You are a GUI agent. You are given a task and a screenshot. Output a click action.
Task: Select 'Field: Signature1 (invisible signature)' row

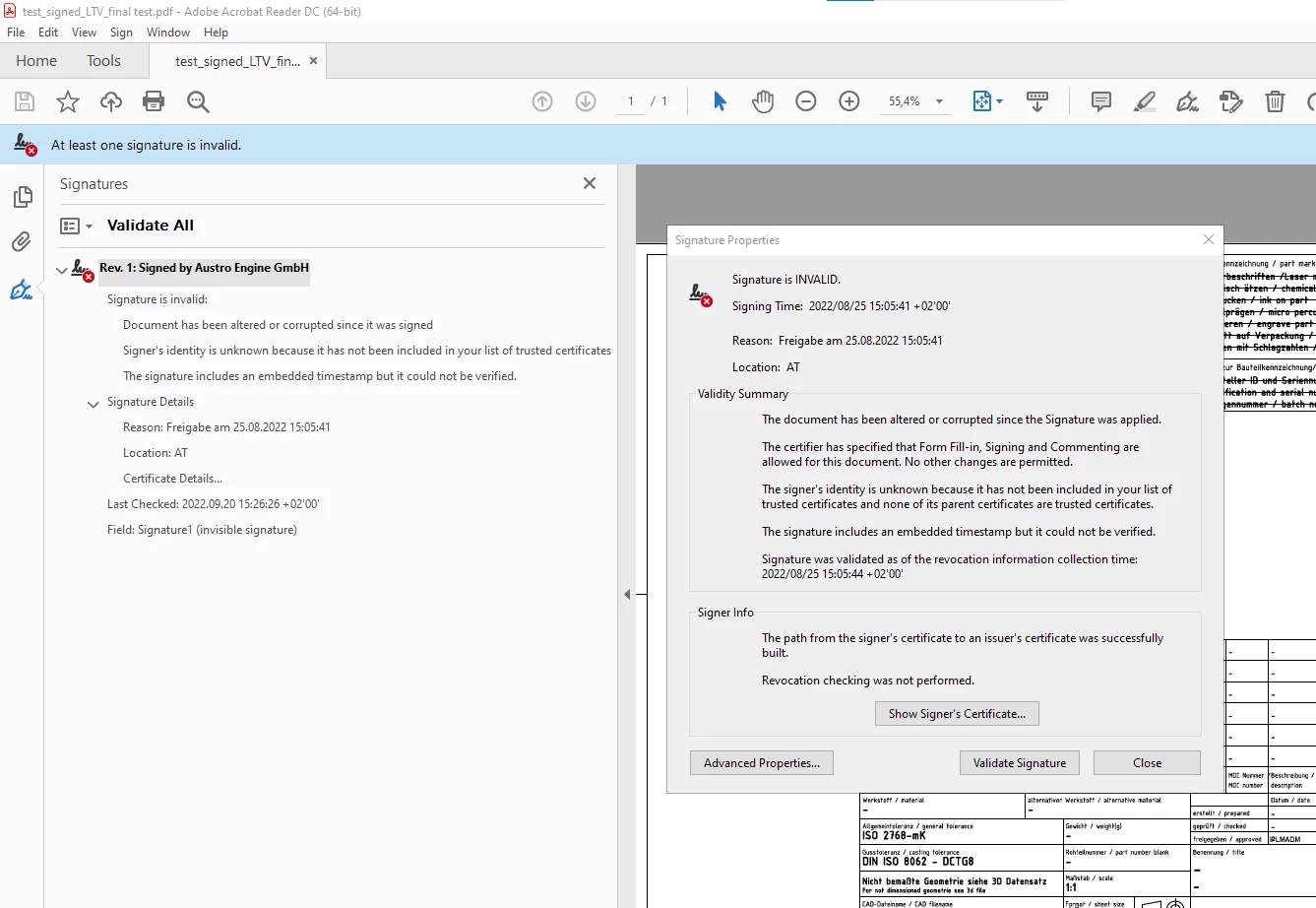click(x=202, y=530)
